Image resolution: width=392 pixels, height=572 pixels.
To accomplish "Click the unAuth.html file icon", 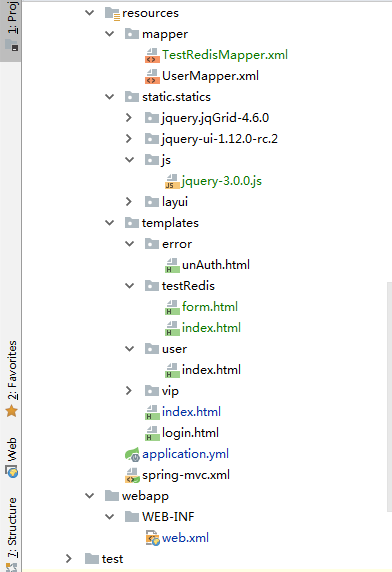I will pos(172,265).
